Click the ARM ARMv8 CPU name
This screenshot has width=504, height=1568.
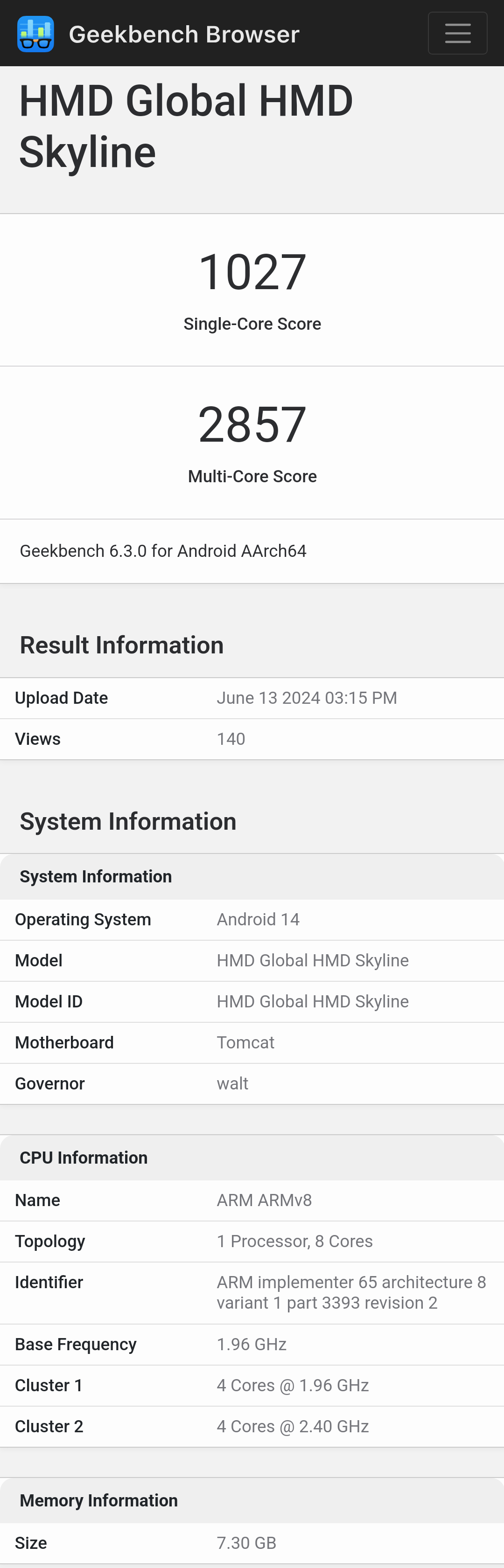[x=264, y=1200]
